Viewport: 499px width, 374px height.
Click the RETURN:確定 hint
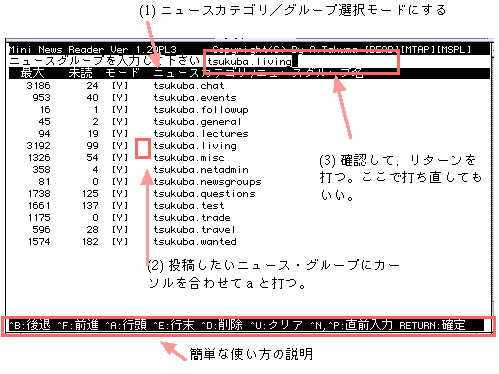click(432, 325)
